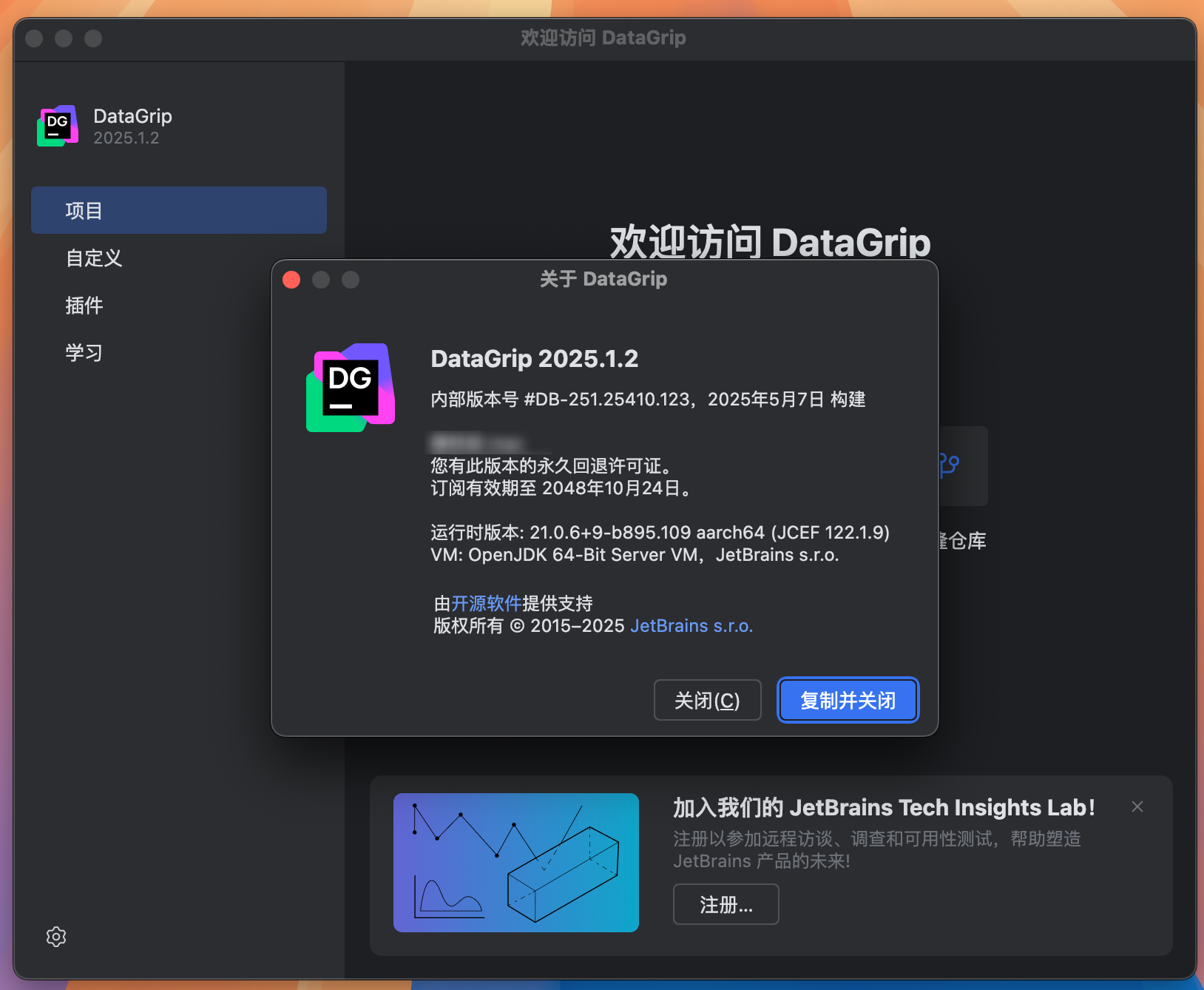Click the 您有此版本的永久回退许可证 text
The width and height of the screenshot is (1204, 990).
552,466
